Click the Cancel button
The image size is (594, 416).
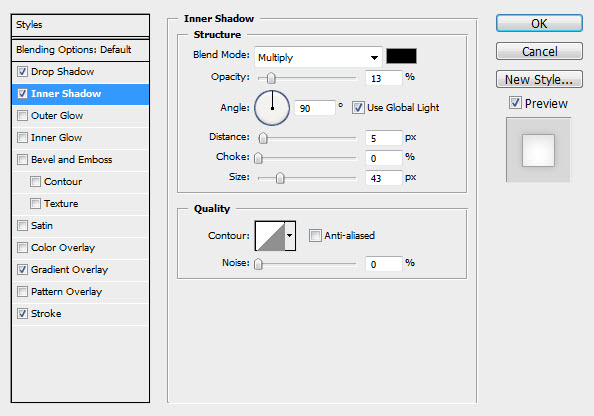[x=539, y=51]
